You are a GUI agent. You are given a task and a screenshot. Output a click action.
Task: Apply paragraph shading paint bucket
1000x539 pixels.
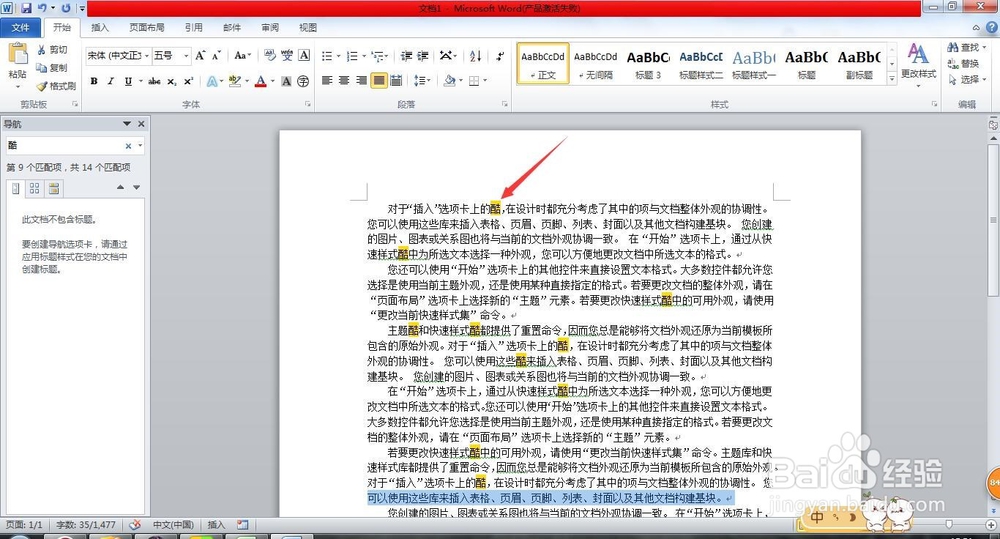[450, 80]
